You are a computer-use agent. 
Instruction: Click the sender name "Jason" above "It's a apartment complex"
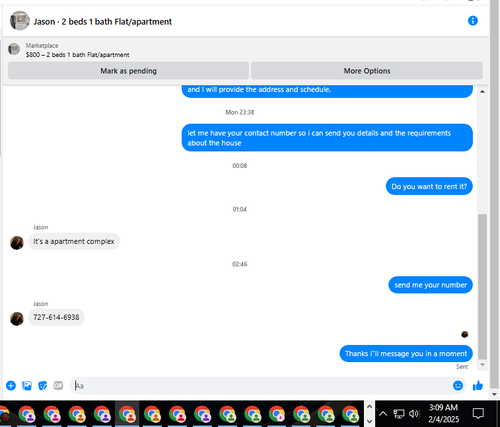(x=40, y=227)
